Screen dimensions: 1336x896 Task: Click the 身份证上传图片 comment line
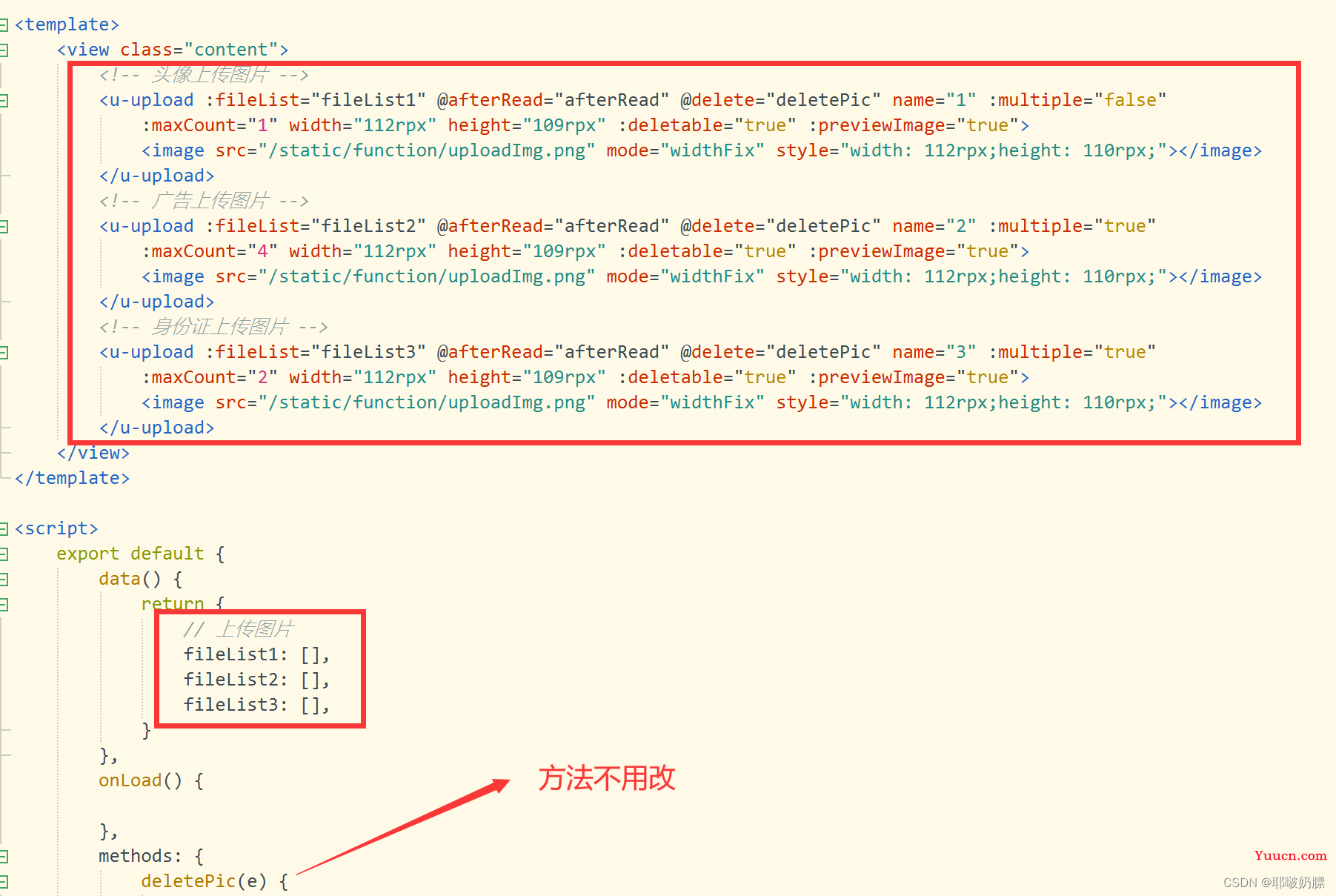pos(213,327)
